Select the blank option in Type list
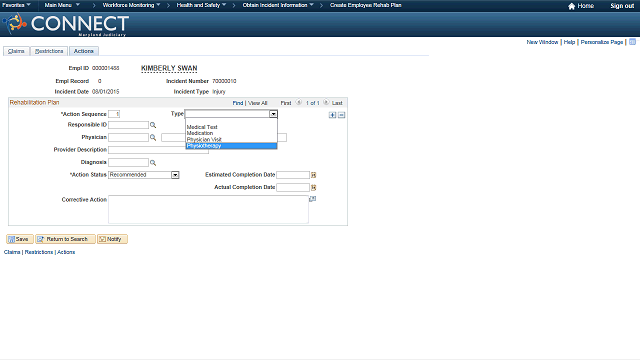 [x=231, y=121]
